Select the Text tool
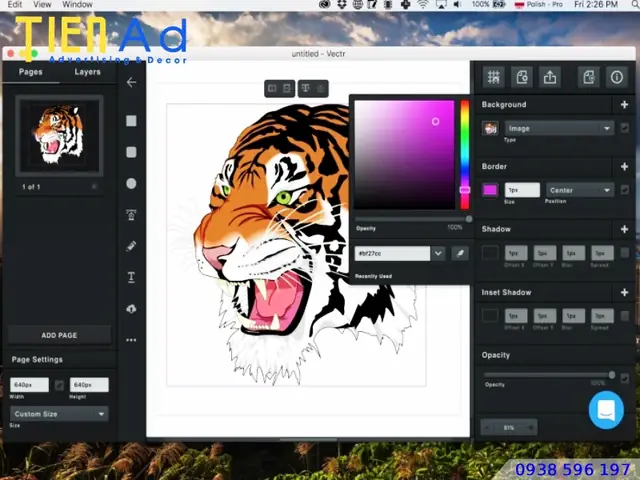The height and width of the screenshot is (480, 640). pos(131,277)
